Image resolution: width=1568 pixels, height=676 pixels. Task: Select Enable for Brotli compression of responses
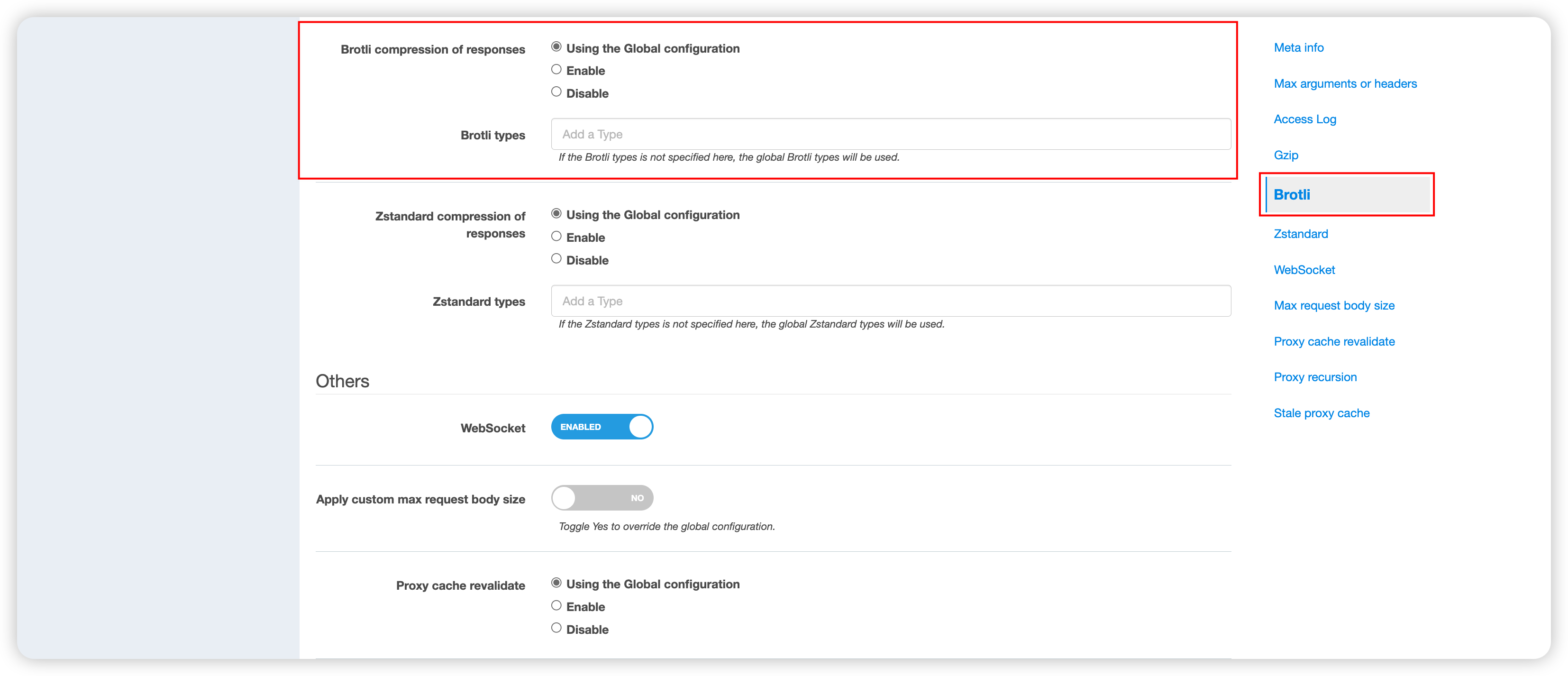point(556,69)
